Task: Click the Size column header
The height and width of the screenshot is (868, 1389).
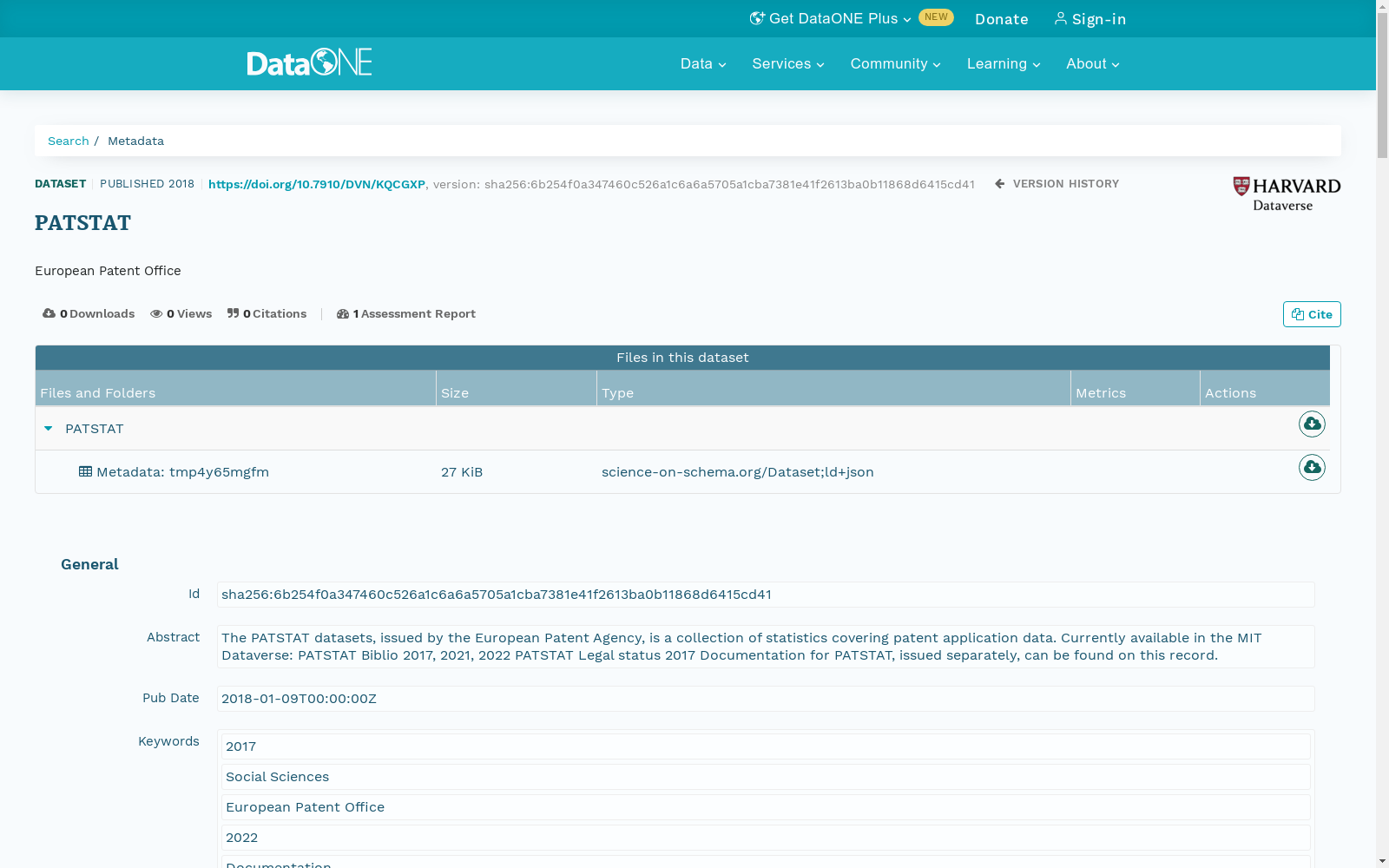Action: pyautogui.click(x=516, y=389)
